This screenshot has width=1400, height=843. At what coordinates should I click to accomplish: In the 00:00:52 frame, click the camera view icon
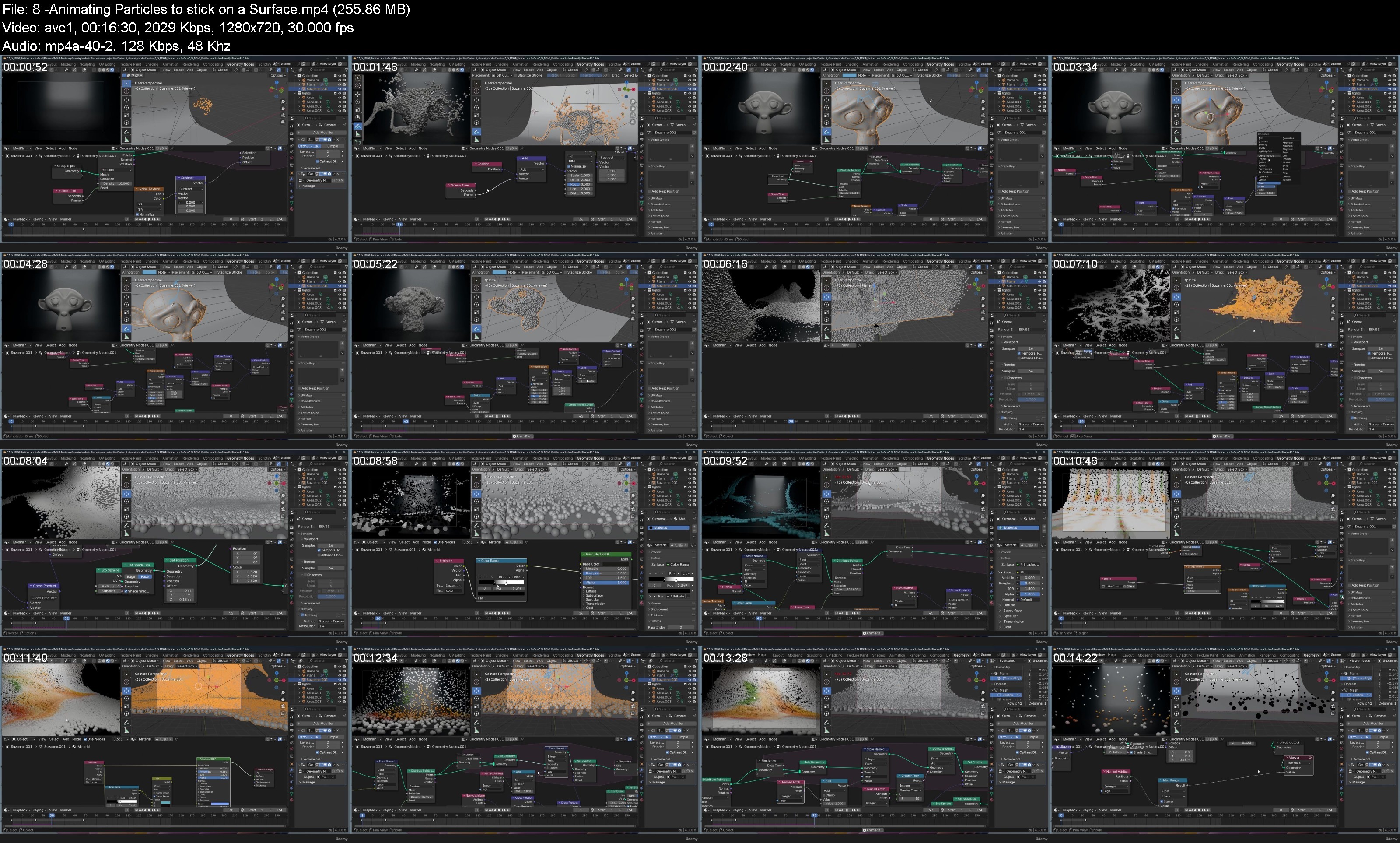(x=283, y=115)
